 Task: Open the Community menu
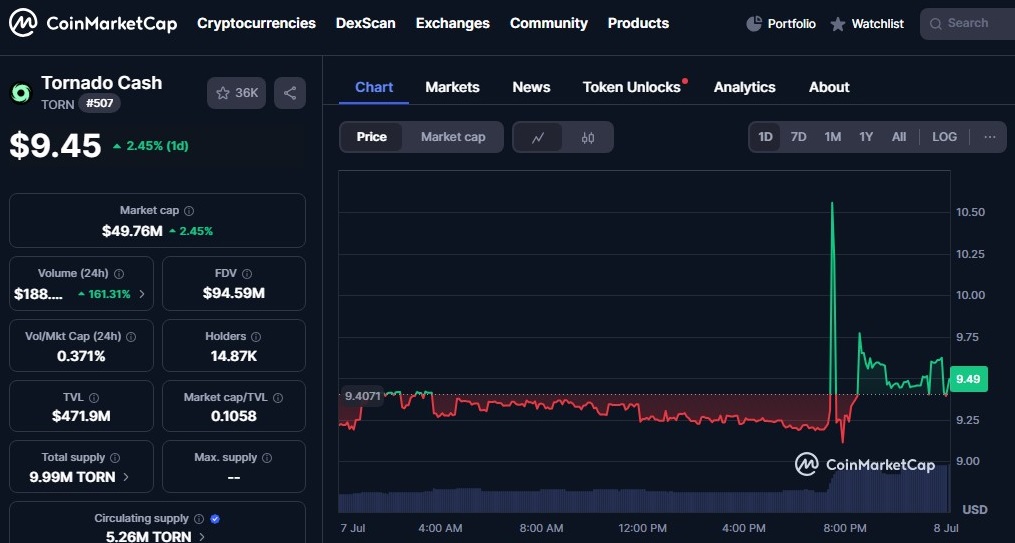(549, 23)
